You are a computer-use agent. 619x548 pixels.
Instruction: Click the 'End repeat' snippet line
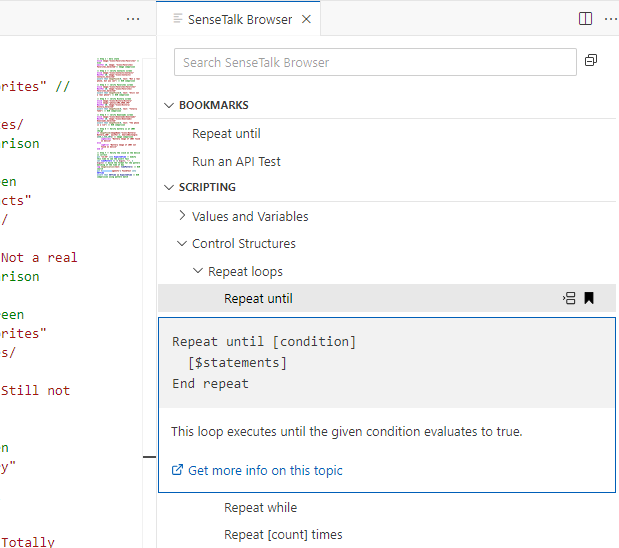point(210,383)
